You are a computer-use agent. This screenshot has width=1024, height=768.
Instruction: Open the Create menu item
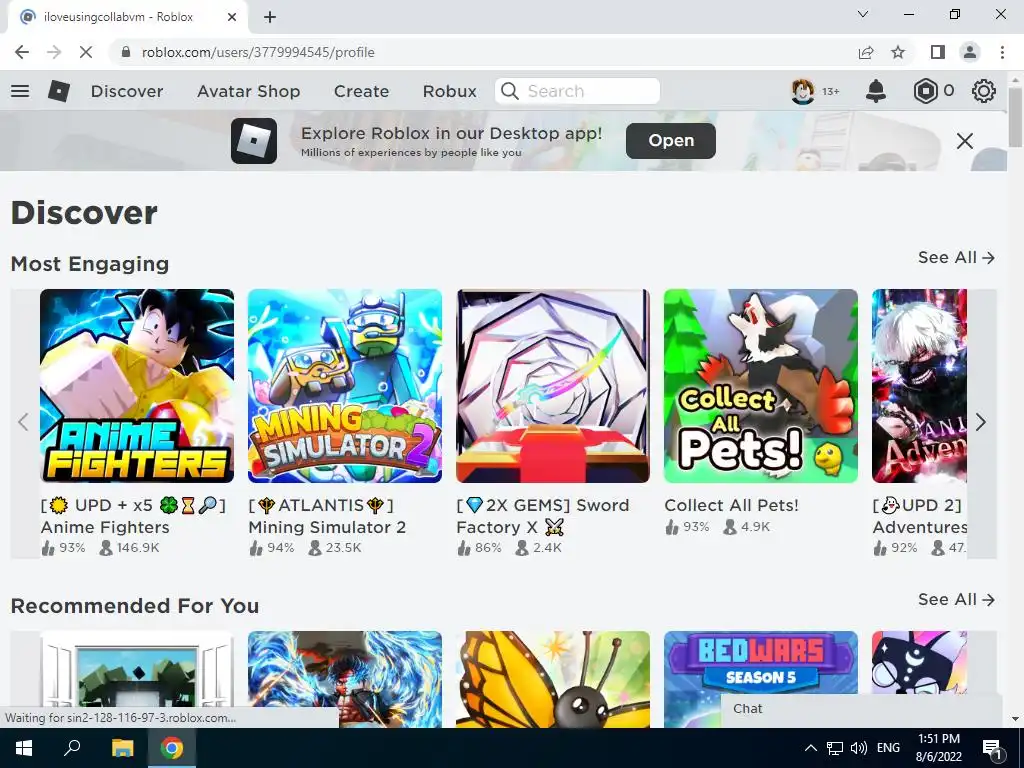coord(361,91)
